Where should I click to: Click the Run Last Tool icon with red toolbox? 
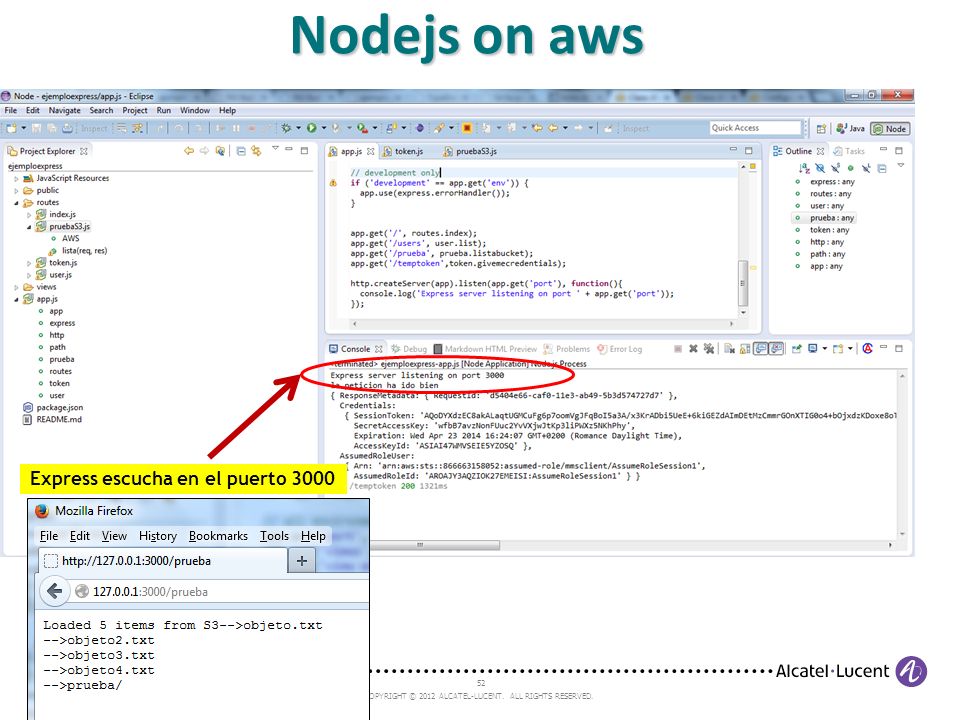362,128
